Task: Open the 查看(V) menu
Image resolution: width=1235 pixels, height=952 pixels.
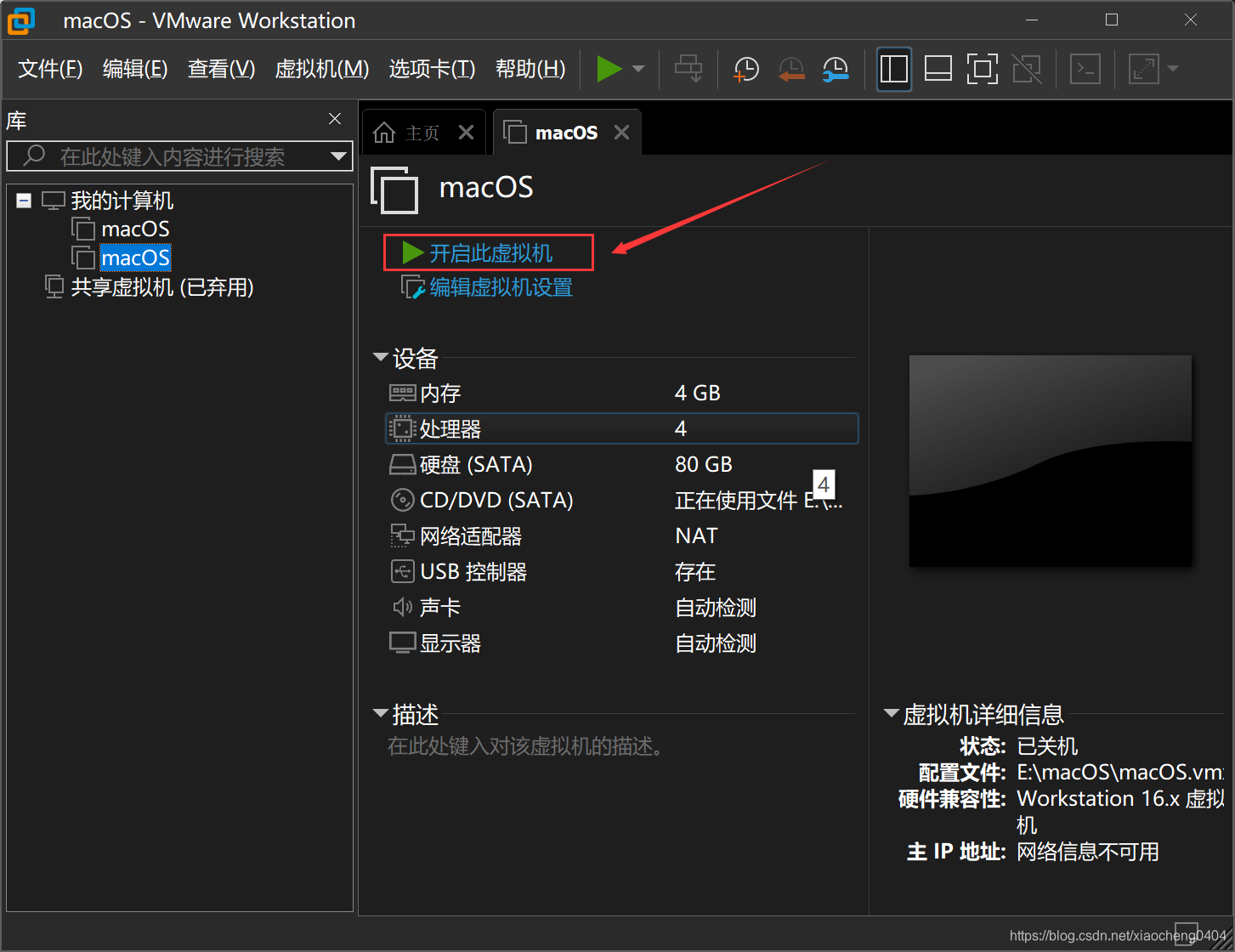Action: 221,69
